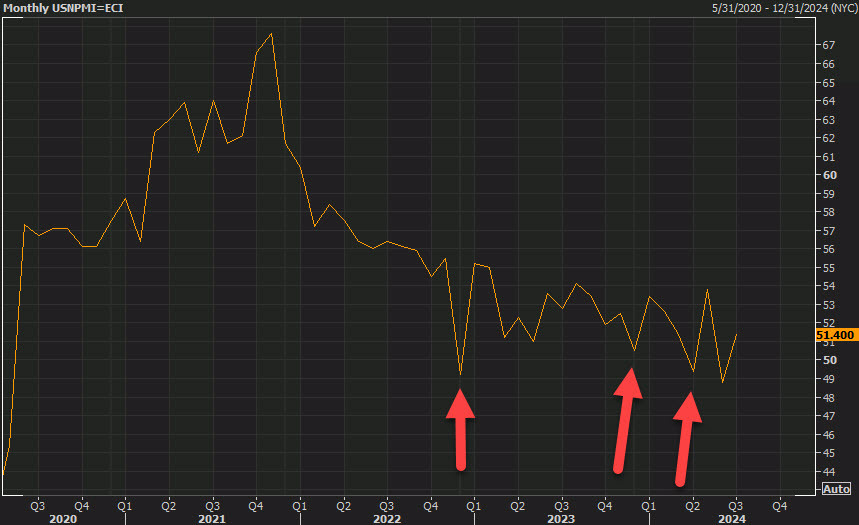Click the 59 label on price axis
The height and width of the screenshot is (525, 859).
tap(829, 194)
